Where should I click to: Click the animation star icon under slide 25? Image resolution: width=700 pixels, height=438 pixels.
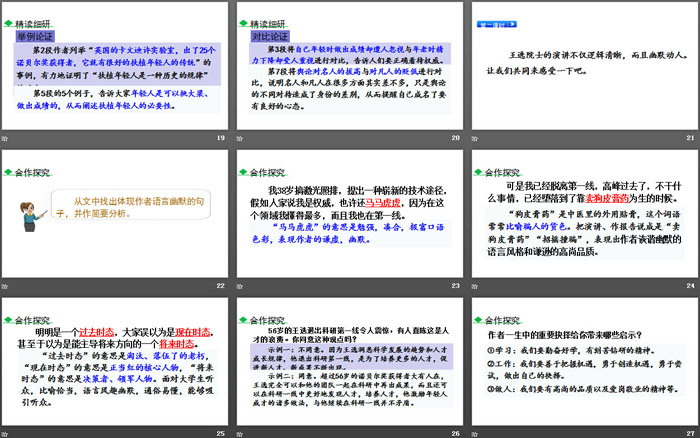click(x=5, y=434)
